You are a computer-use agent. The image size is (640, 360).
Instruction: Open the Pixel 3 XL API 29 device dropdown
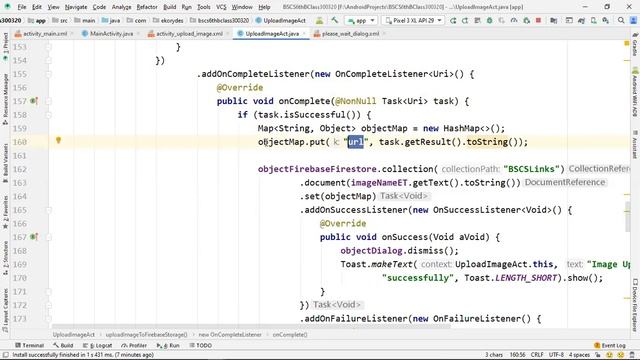click(413, 20)
